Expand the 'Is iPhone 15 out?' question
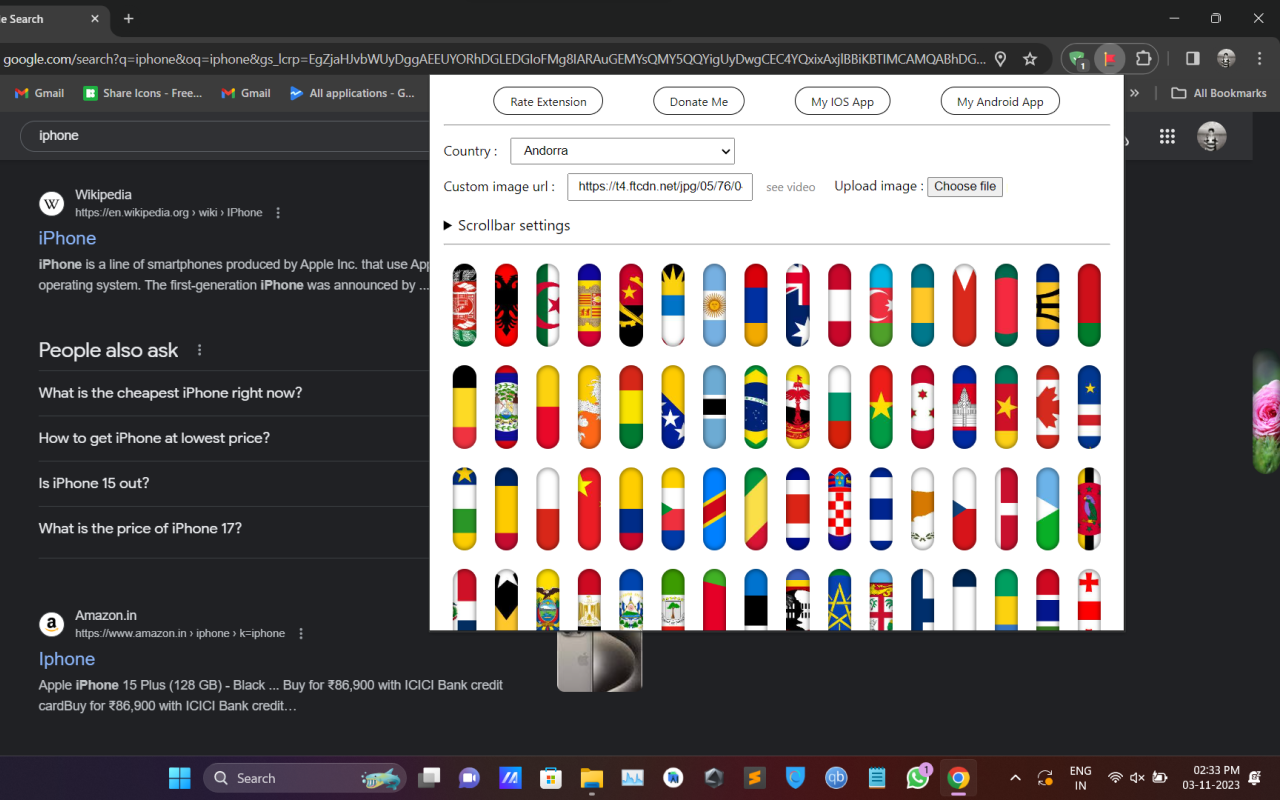 [94, 483]
